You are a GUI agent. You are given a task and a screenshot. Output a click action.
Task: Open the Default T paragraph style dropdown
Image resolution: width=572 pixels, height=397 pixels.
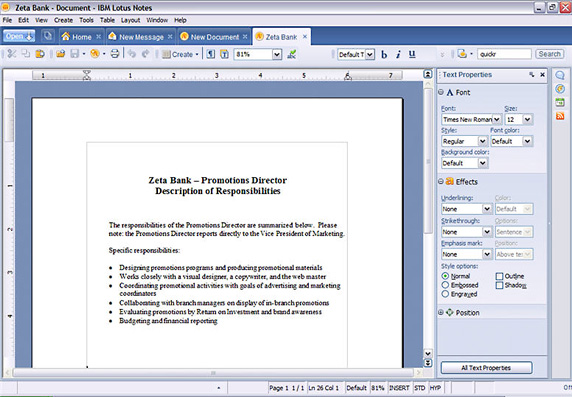pos(370,55)
